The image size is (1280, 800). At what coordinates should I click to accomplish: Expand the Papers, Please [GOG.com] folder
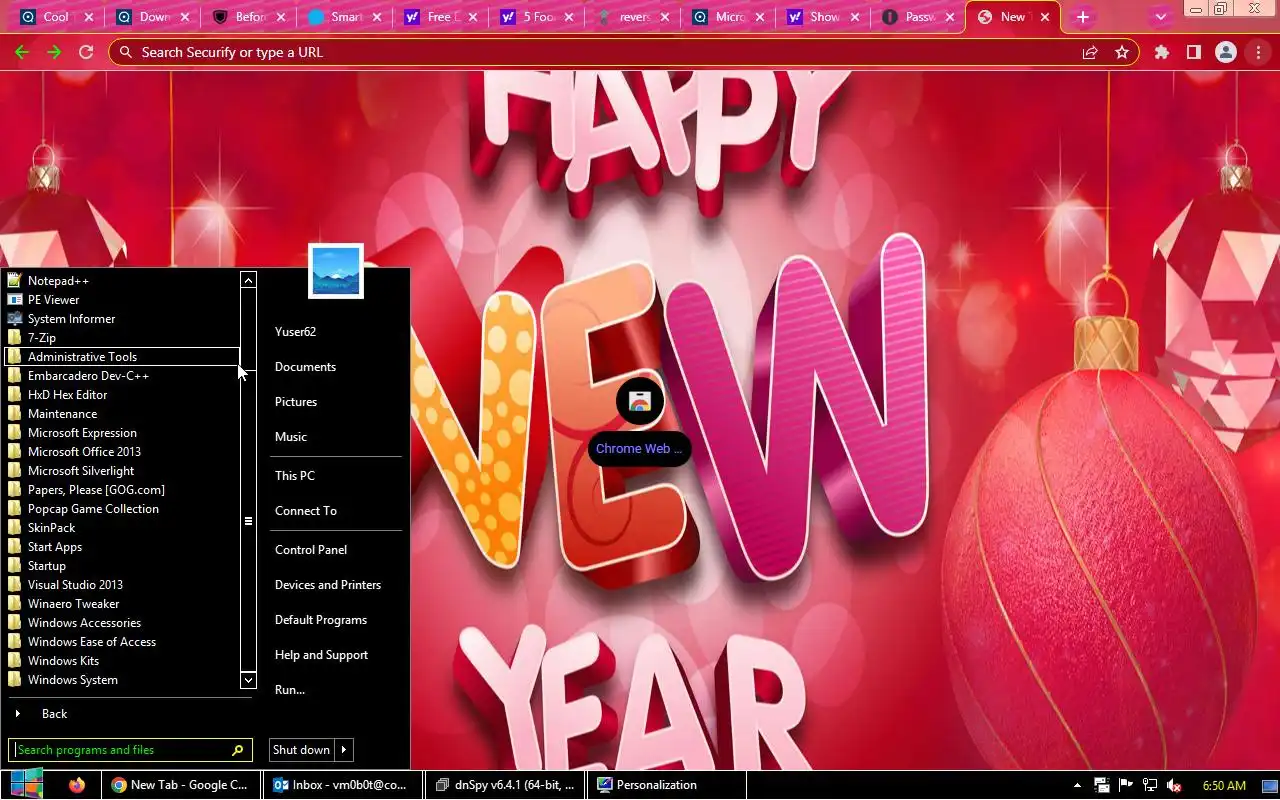(x=122, y=490)
